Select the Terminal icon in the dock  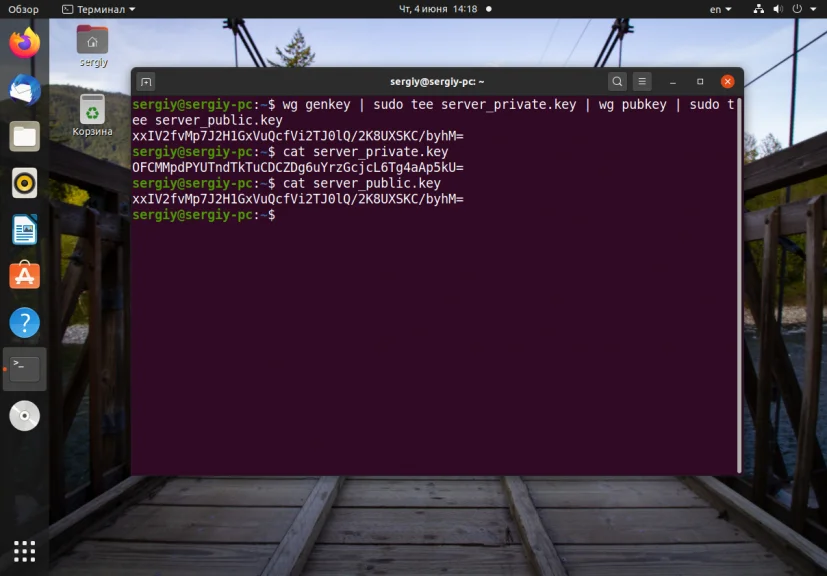point(24,369)
